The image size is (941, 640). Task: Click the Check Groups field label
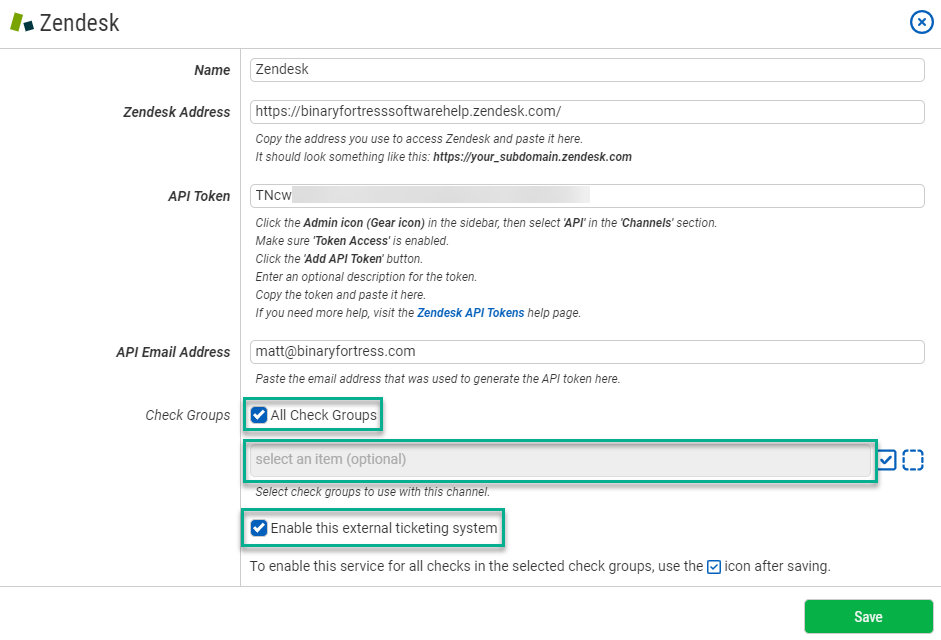187,415
